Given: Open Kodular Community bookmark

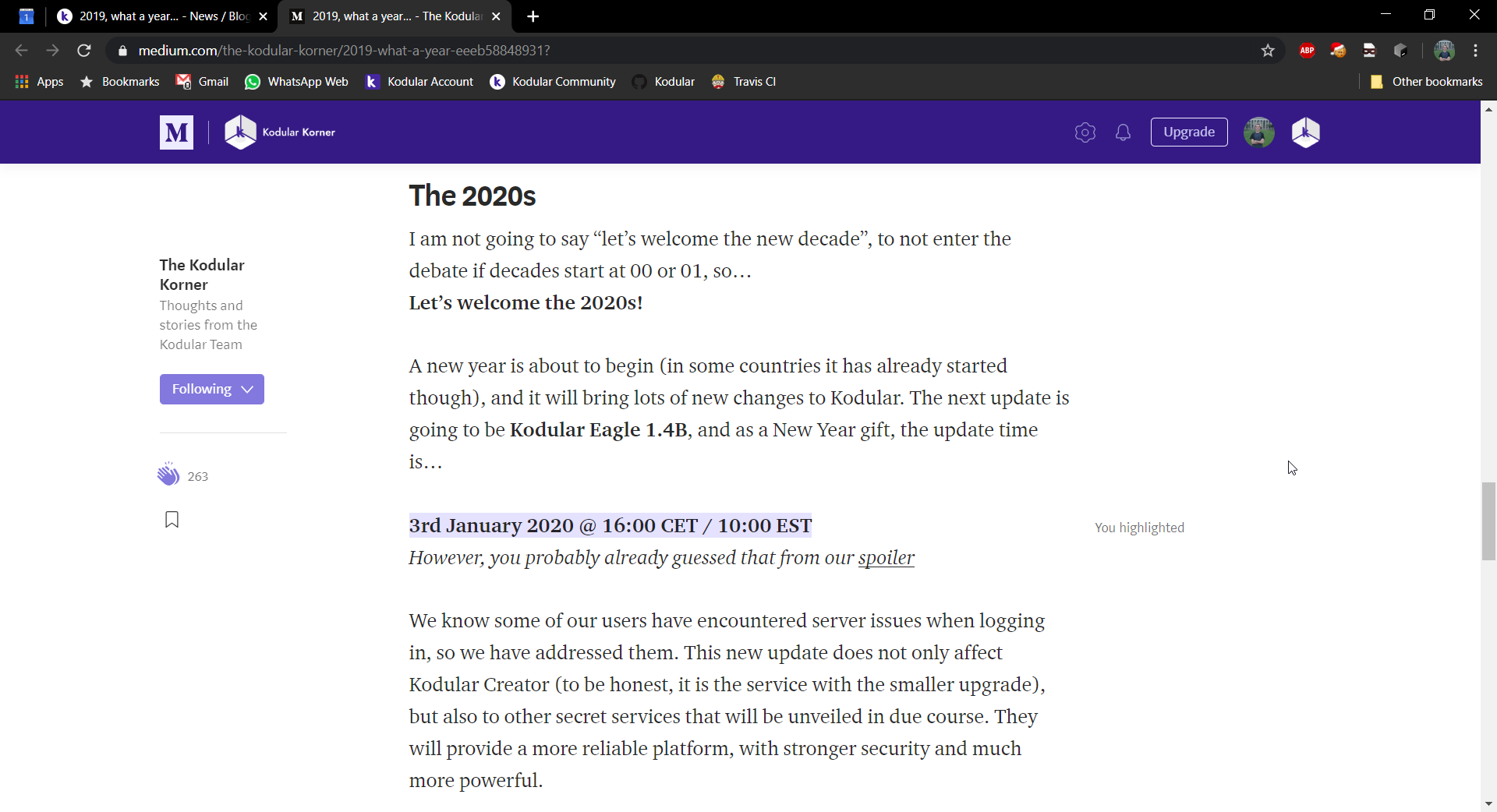Looking at the screenshot, I should (x=553, y=82).
